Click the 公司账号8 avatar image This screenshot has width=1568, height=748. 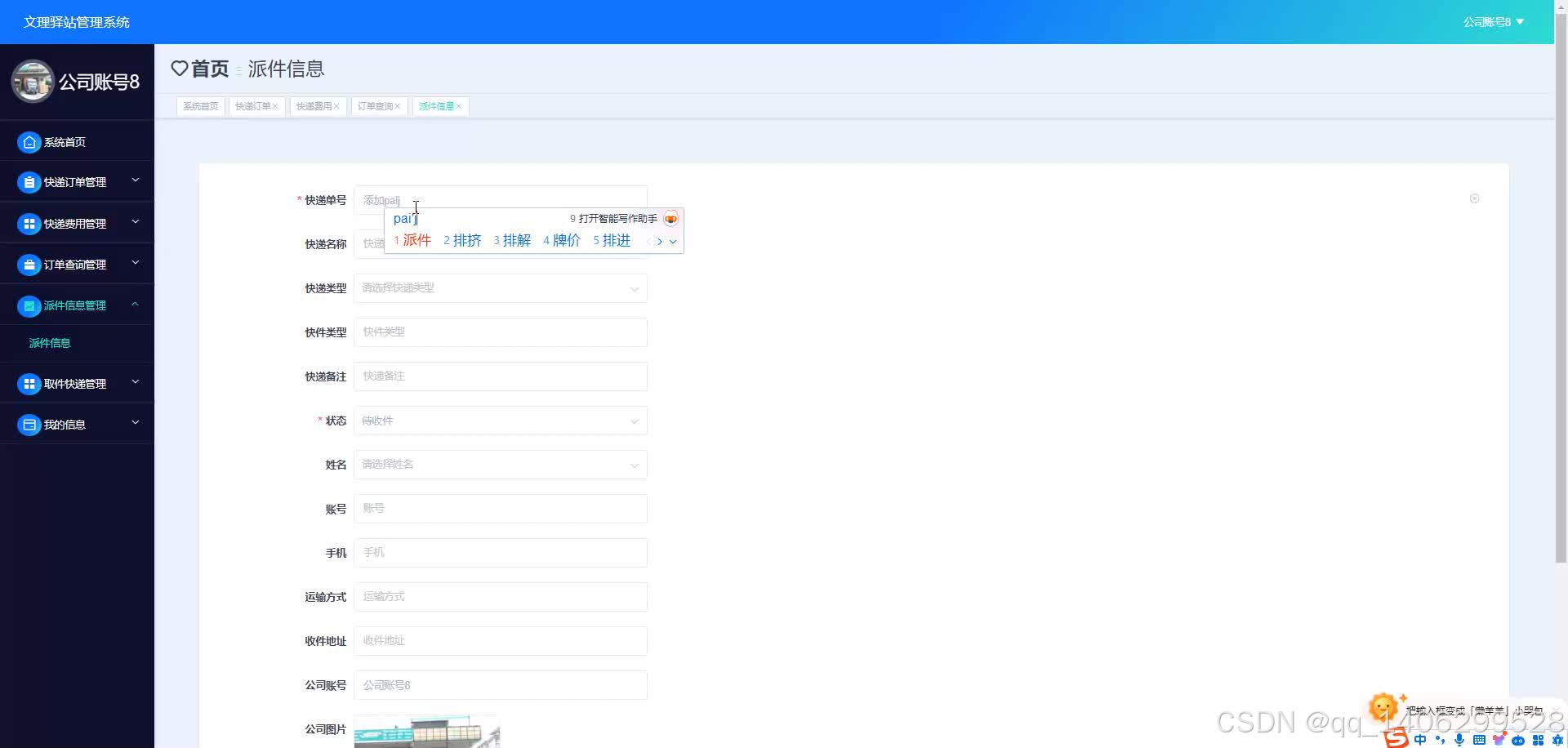click(33, 81)
